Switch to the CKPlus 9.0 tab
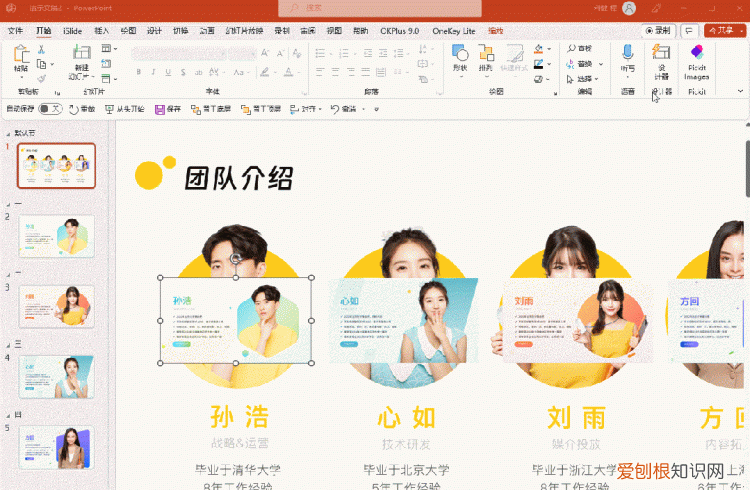 click(400, 31)
